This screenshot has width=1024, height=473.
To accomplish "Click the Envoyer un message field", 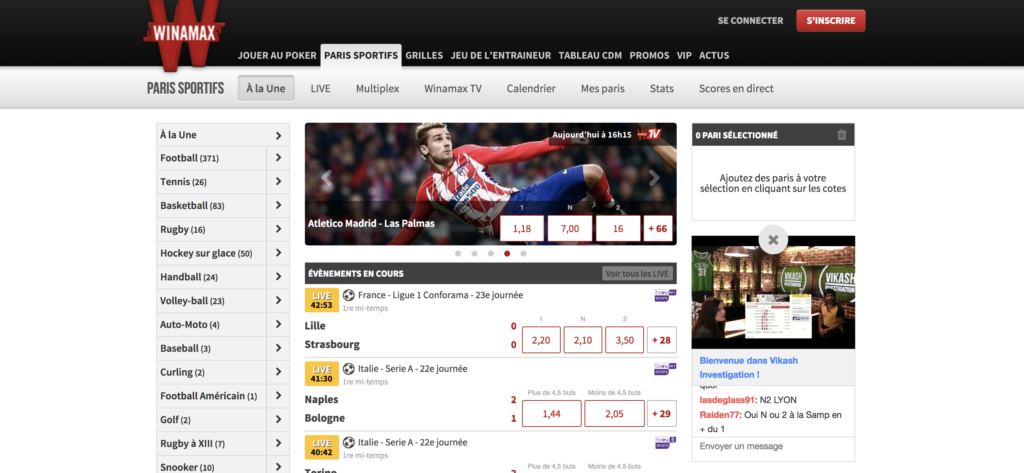I will (x=773, y=447).
